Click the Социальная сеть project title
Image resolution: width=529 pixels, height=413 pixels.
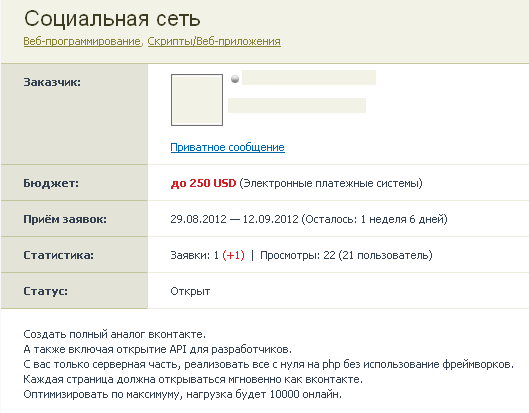(x=112, y=19)
